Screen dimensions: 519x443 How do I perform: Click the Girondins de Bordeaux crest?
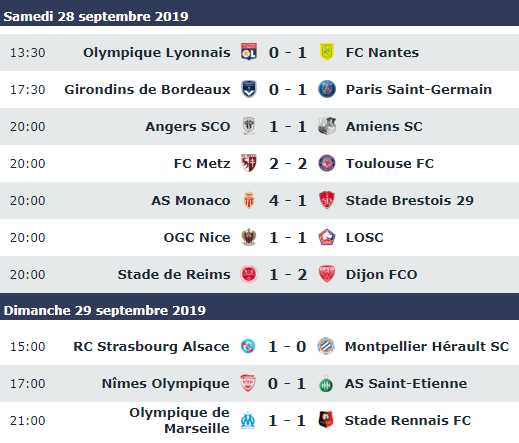[x=249, y=89]
